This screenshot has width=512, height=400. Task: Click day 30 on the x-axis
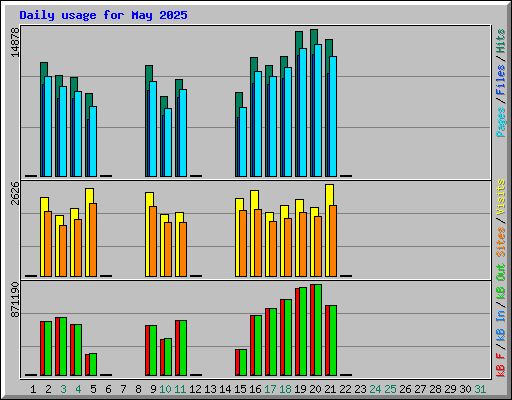click(465, 389)
